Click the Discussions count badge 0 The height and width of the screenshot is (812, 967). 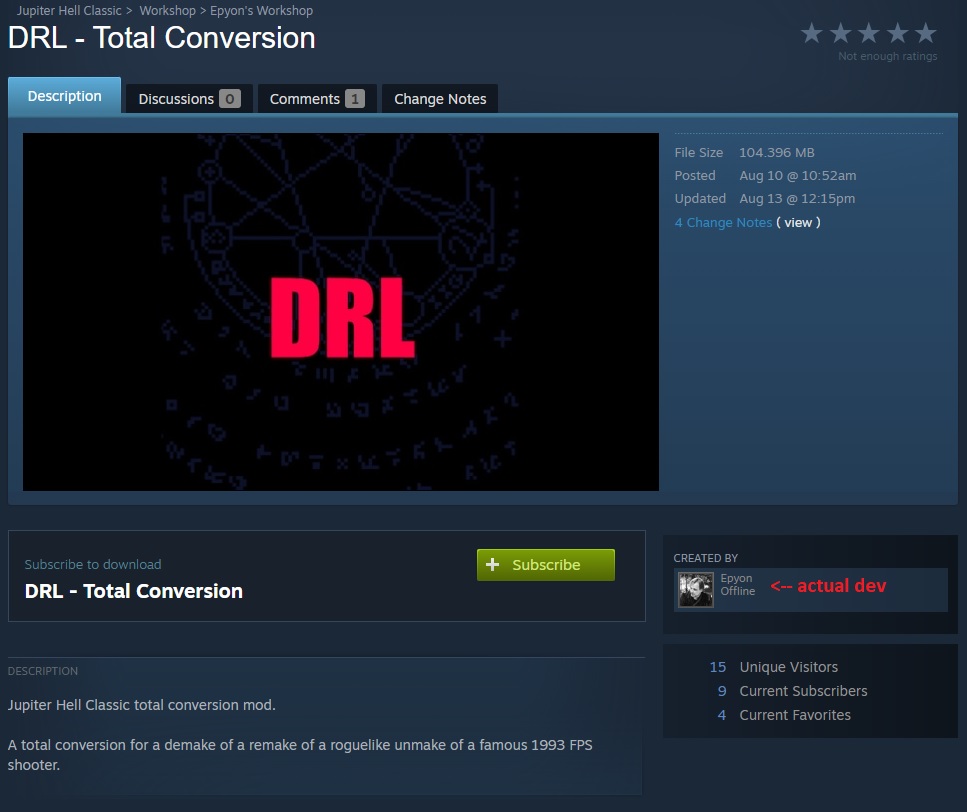tap(229, 99)
